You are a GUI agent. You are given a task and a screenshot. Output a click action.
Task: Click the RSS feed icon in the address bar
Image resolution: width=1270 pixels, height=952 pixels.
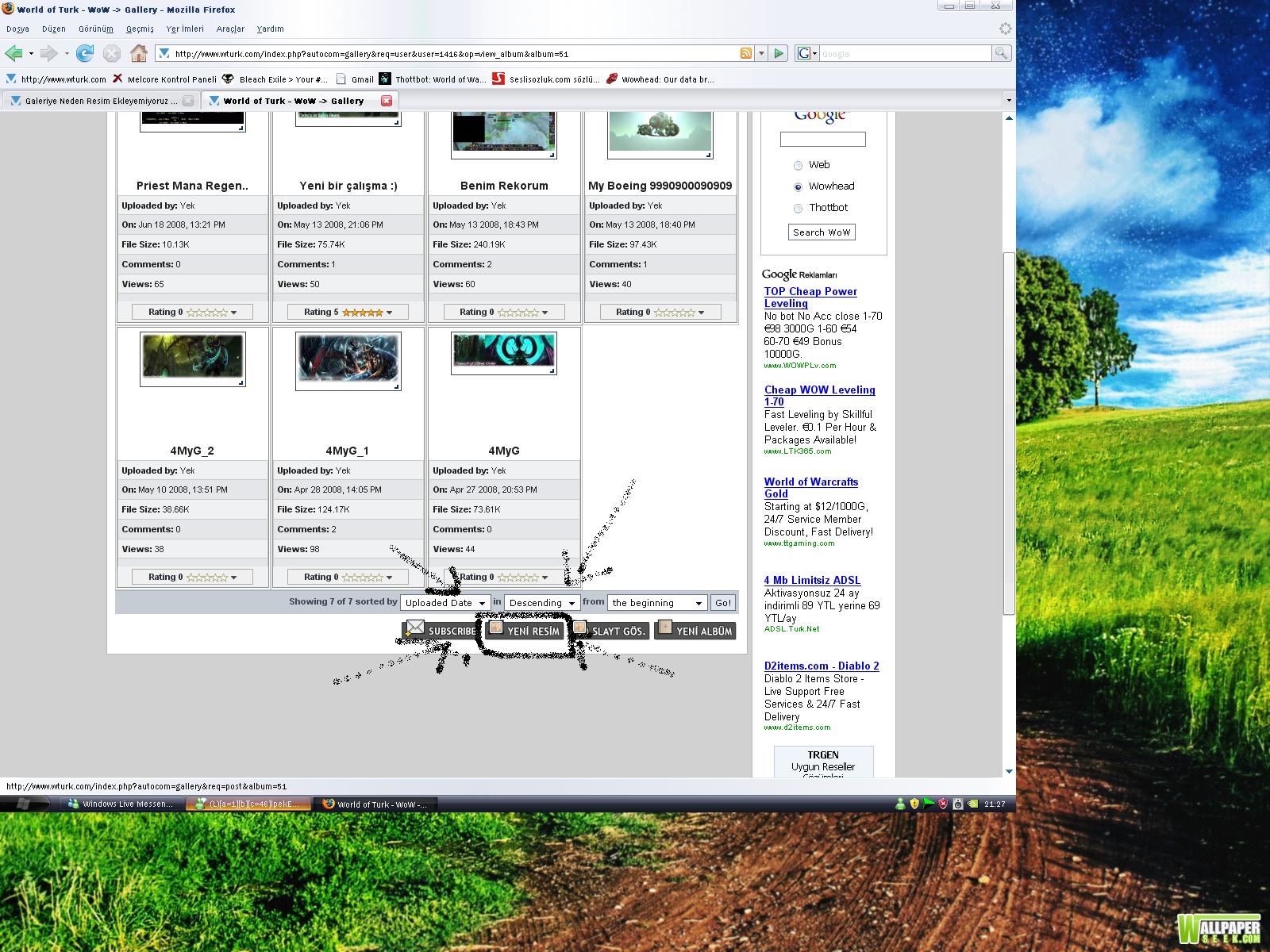746,53
